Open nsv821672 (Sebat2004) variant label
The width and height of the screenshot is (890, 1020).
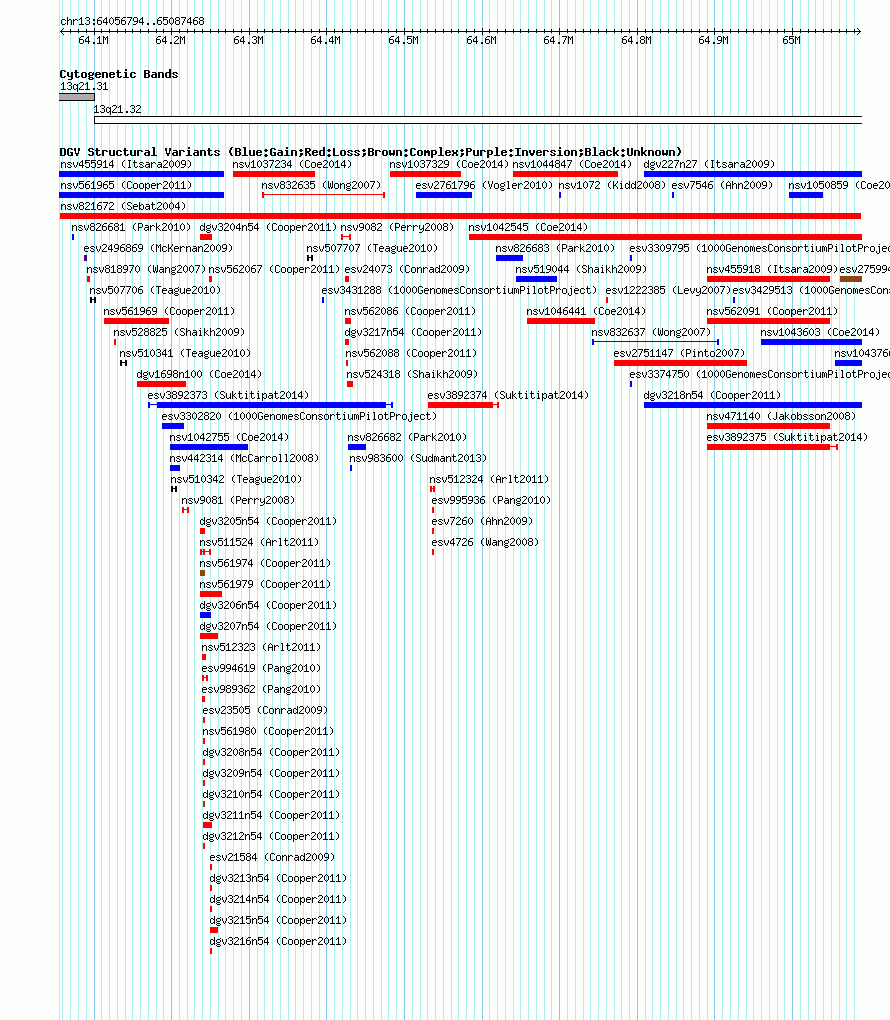[x=123, y=206]
